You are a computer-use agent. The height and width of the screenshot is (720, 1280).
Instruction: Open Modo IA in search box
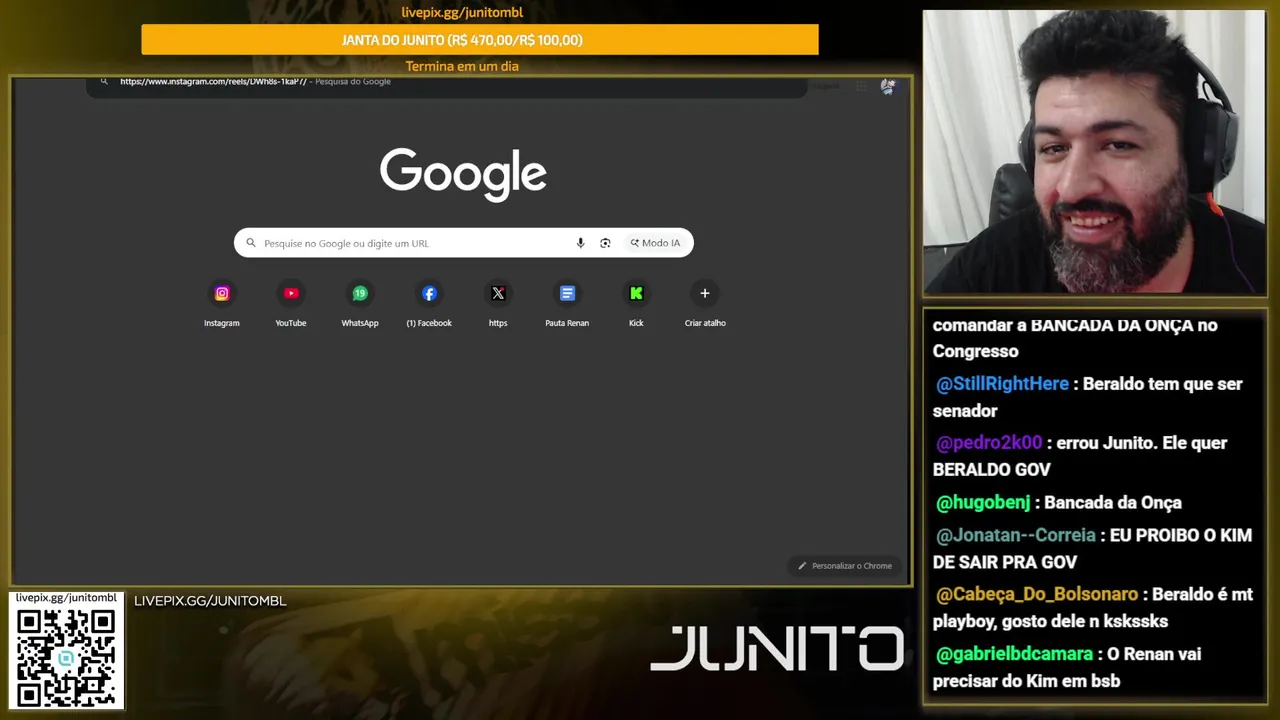coord(655,243)
